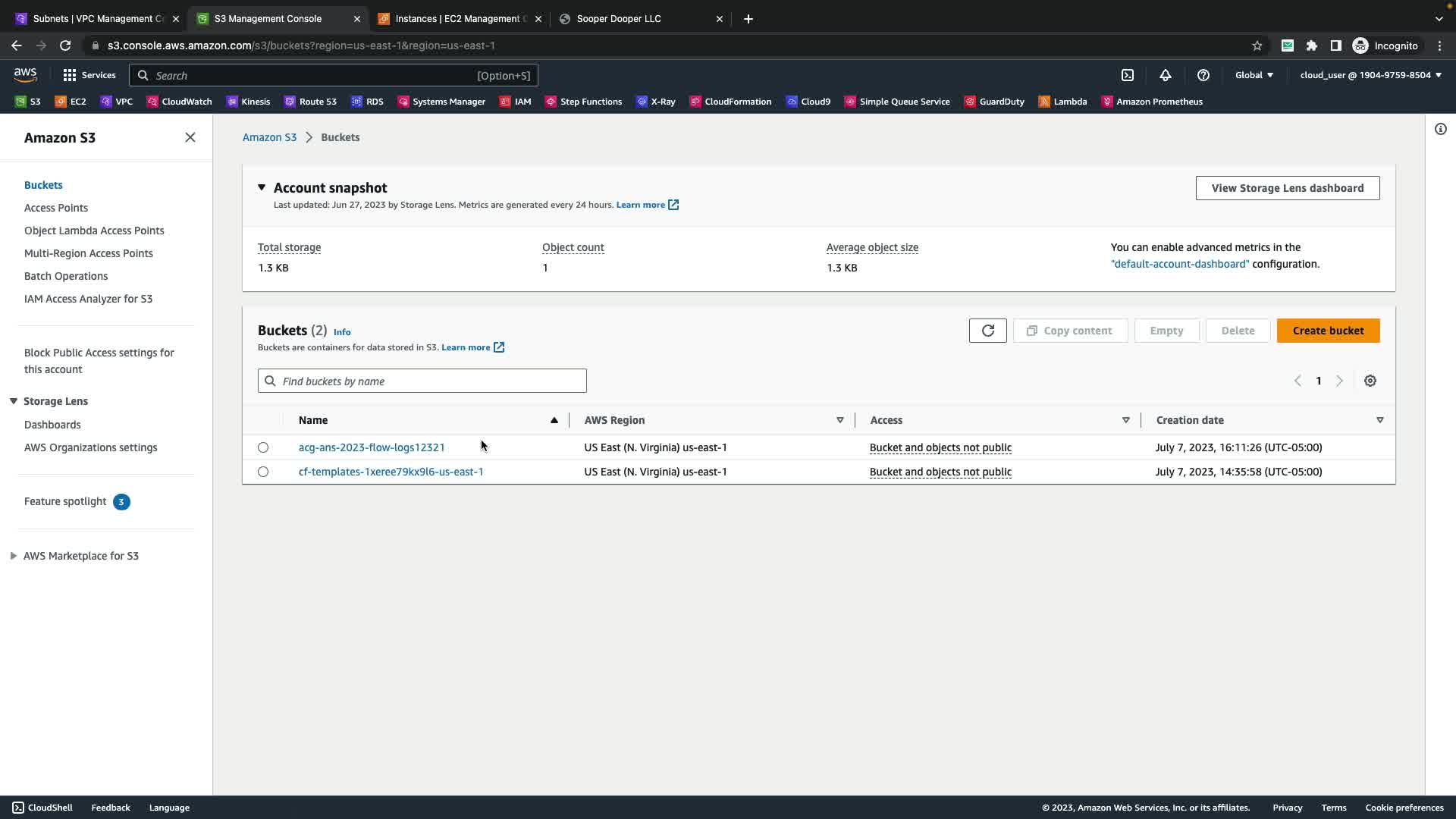Open Access Points in the sidebar
The width and height of the screenshot is (1456, 819).
tap(56, 208)
